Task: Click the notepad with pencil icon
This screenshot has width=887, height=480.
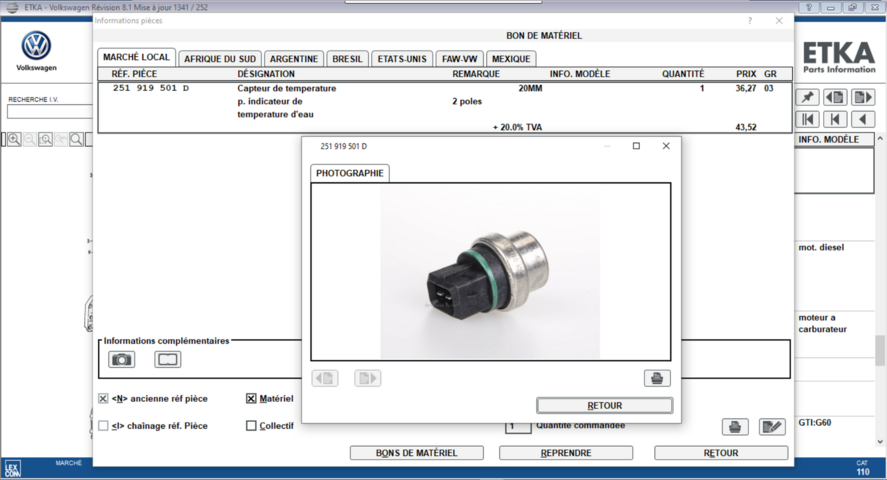Action: coord(772,427)
